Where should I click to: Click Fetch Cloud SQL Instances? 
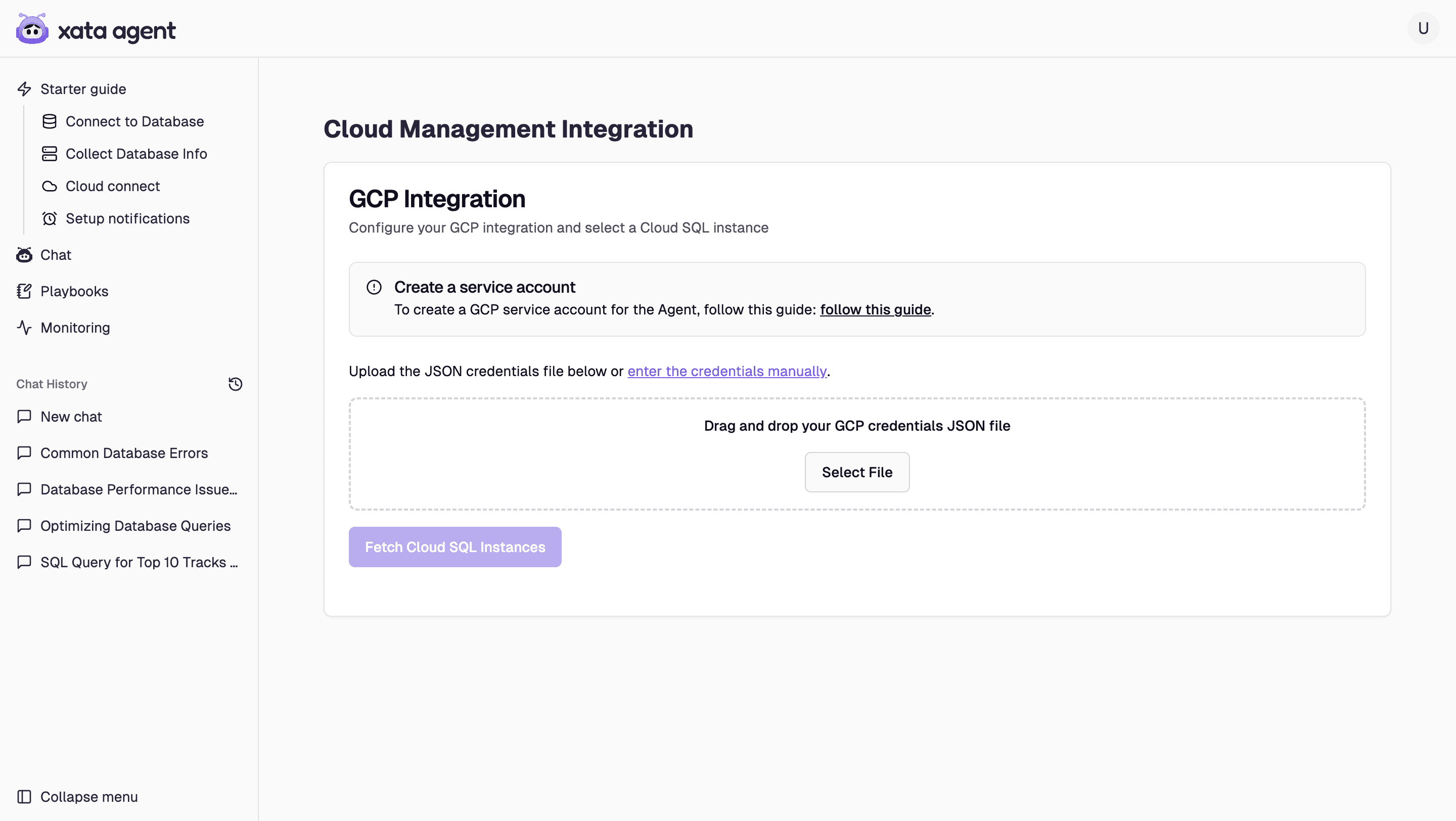click(454, 546)
